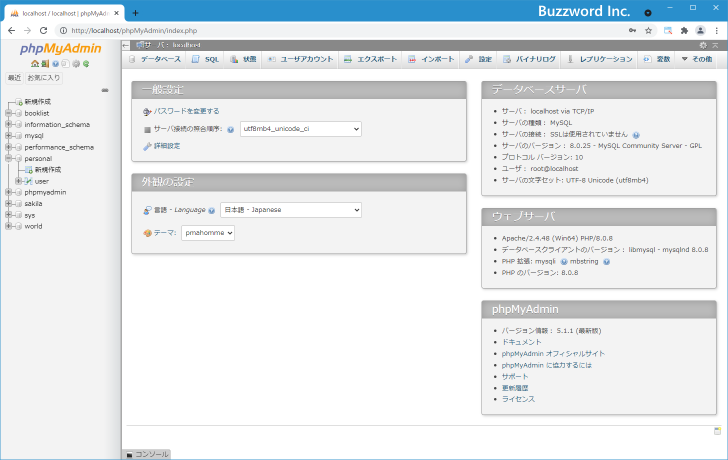The height and width of the screenshot is (460, 728).
Task: Open the 日本語 - Japanese language dropdown
Action: tap(291, 210)
